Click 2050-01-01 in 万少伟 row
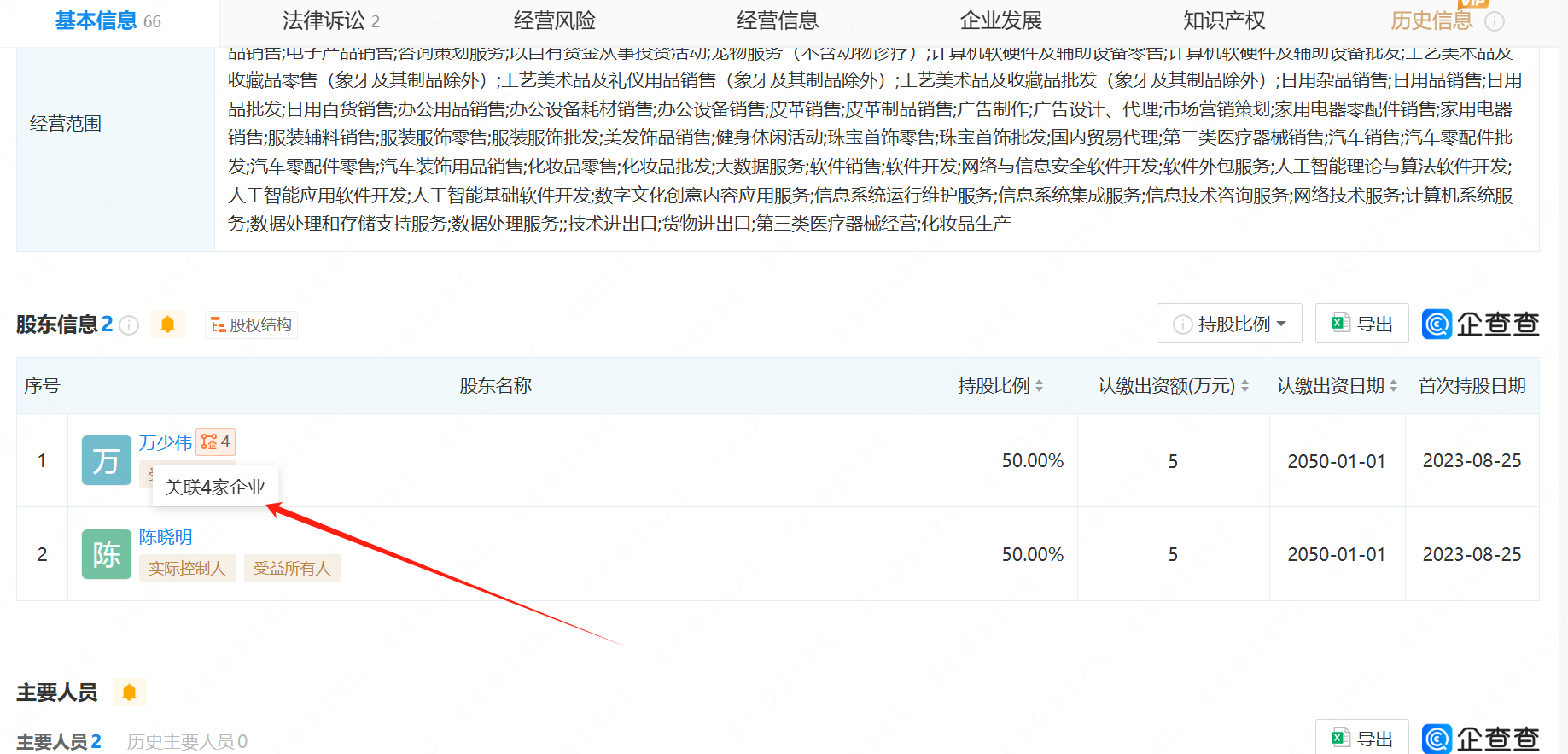The image size is (1568, 754). coord(1337,461)
